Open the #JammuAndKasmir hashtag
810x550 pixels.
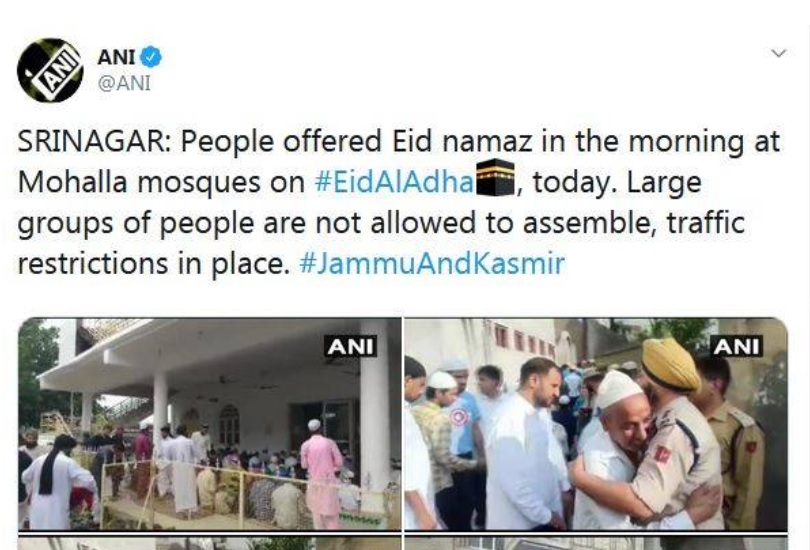[x=432, y=263]
